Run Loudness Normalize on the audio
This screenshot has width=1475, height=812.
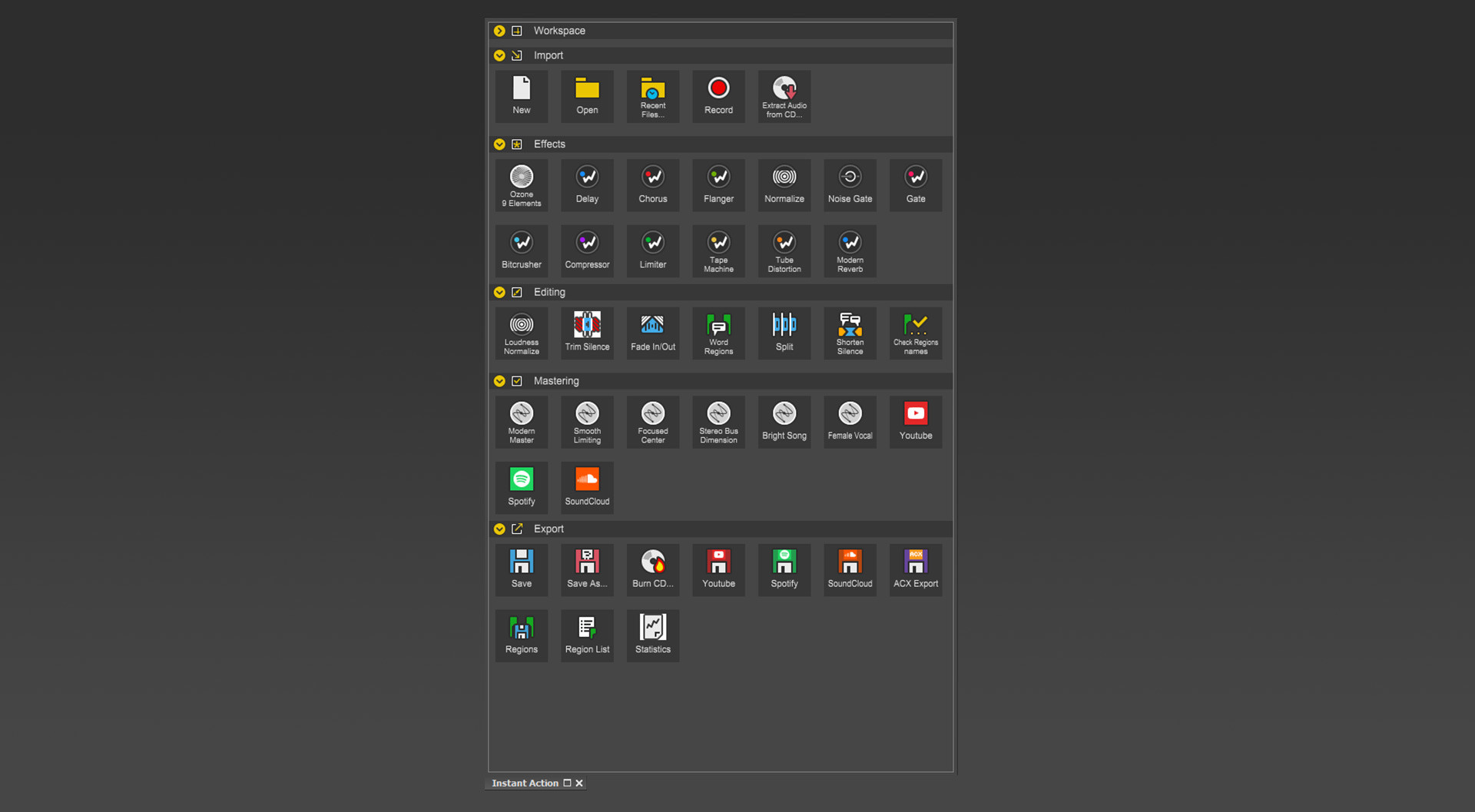tap(521, 333)
